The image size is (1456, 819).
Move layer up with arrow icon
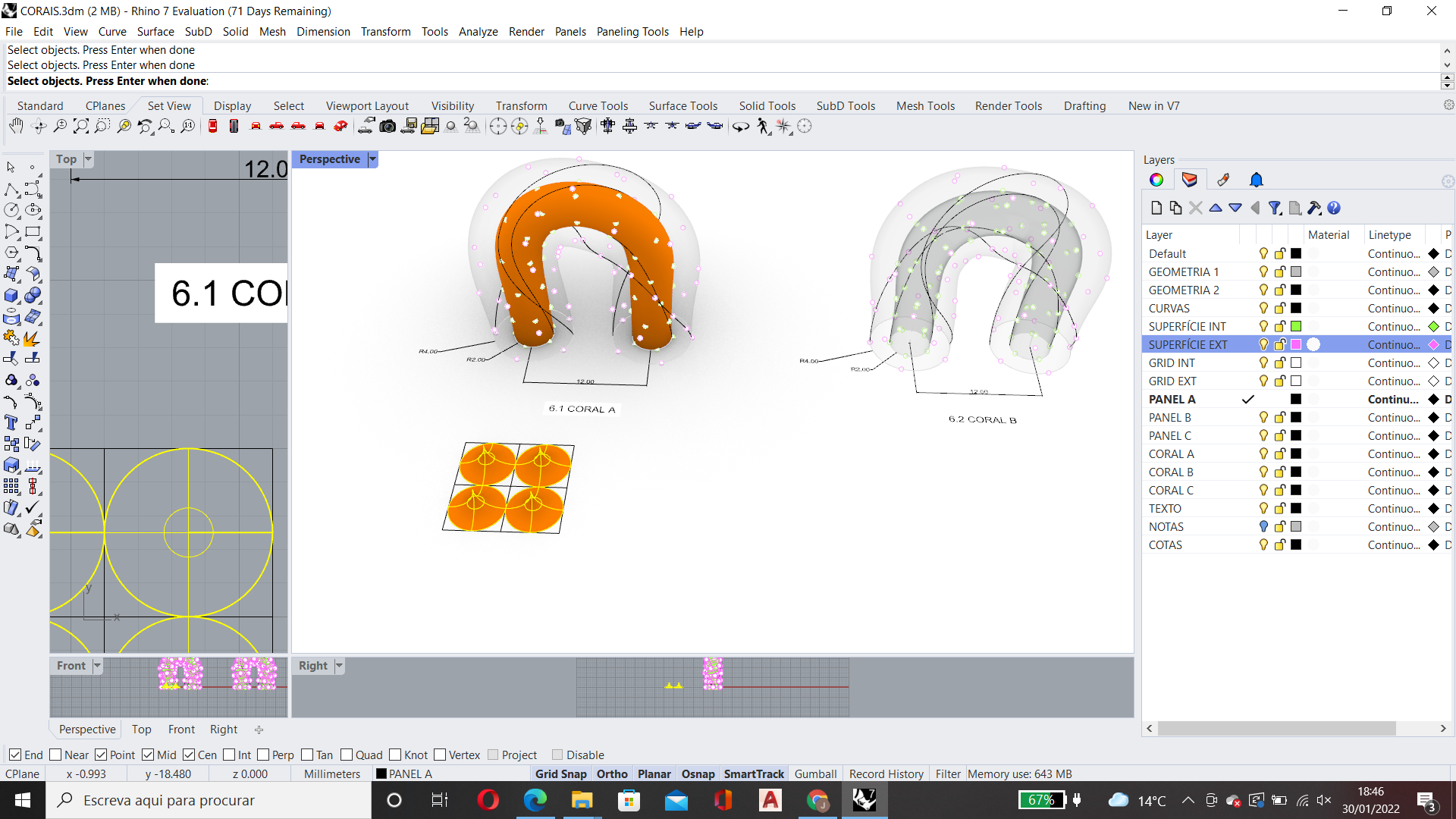1216,208
